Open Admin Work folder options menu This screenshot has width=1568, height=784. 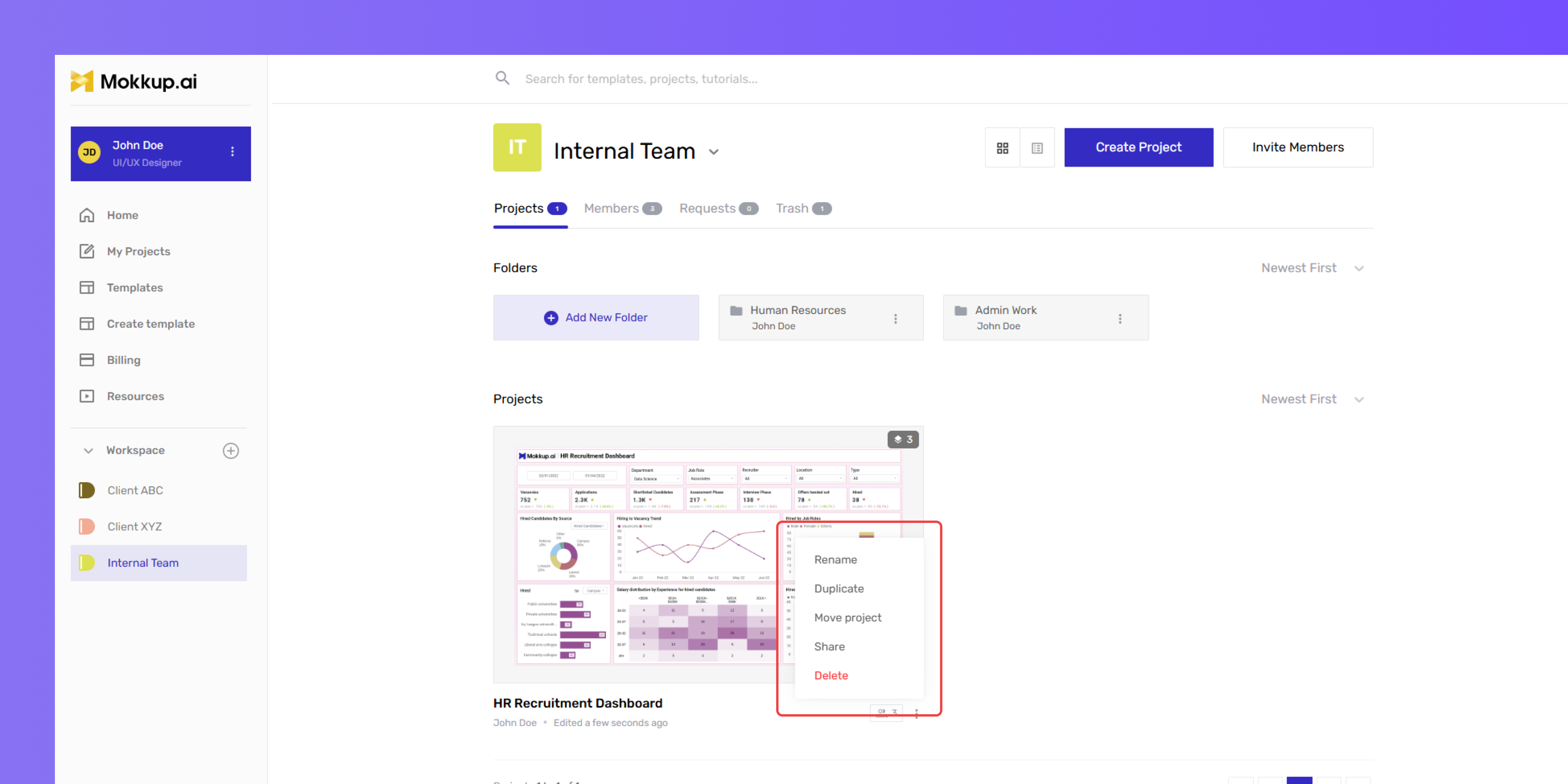pos(1120,318)
